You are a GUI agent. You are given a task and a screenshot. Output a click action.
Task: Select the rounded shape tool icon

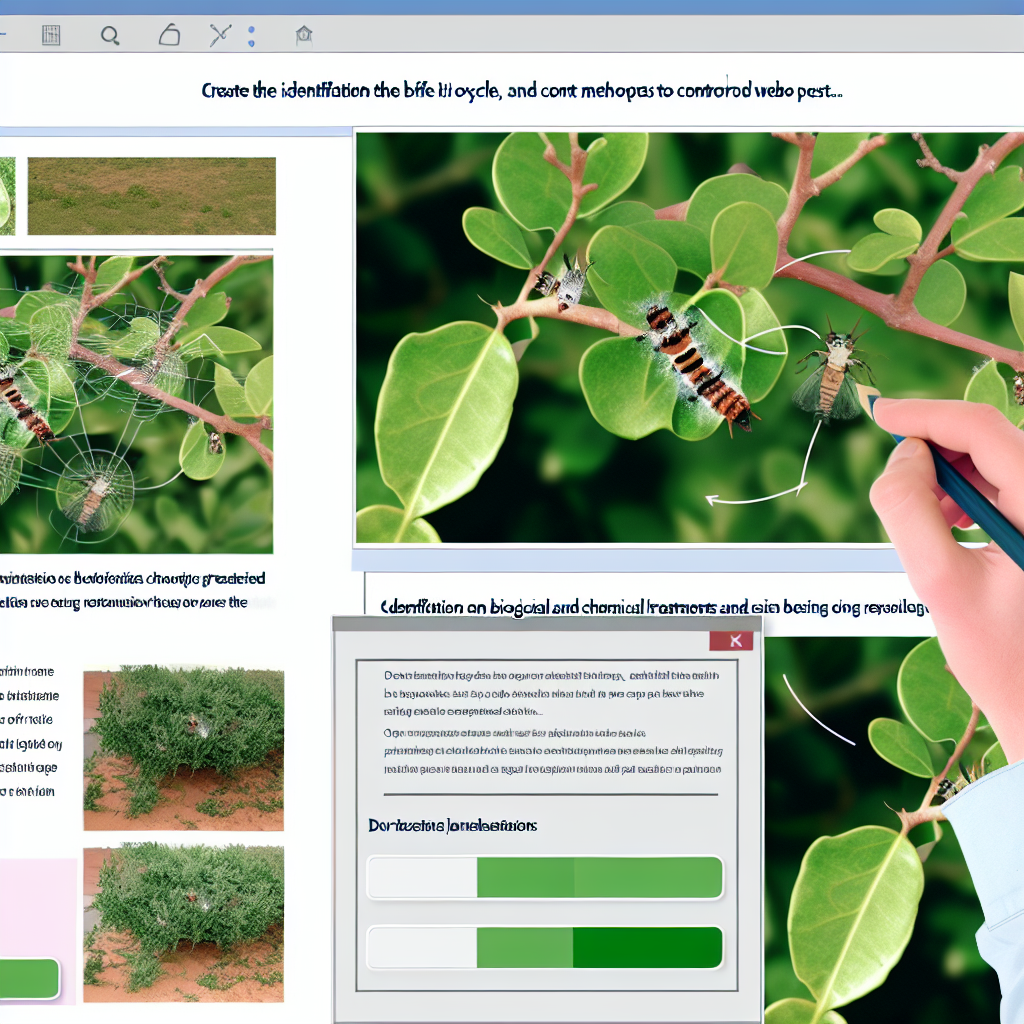click(169, 37)
